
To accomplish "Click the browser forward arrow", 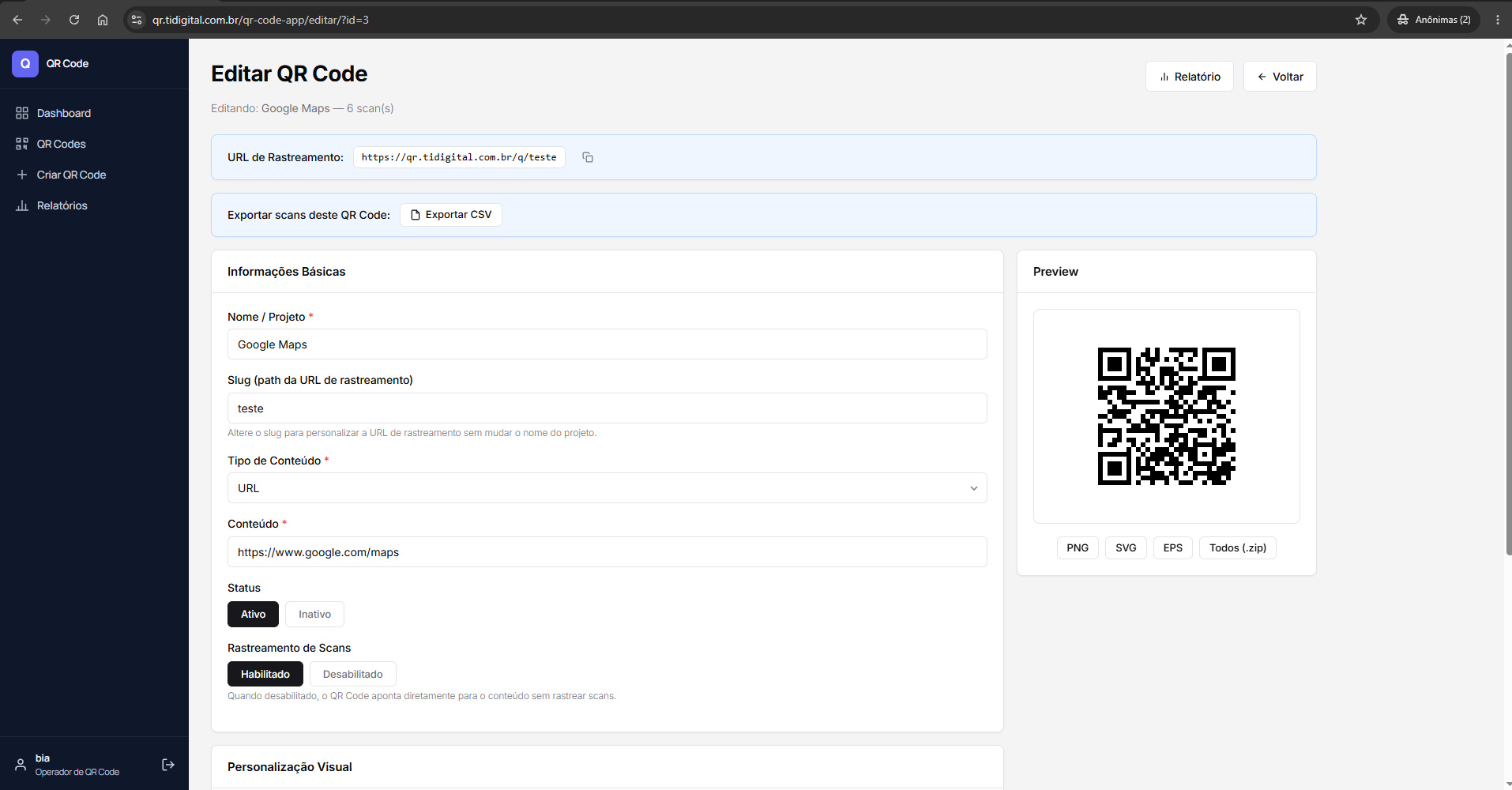I will pyautogui.click(x=46, y=20).
